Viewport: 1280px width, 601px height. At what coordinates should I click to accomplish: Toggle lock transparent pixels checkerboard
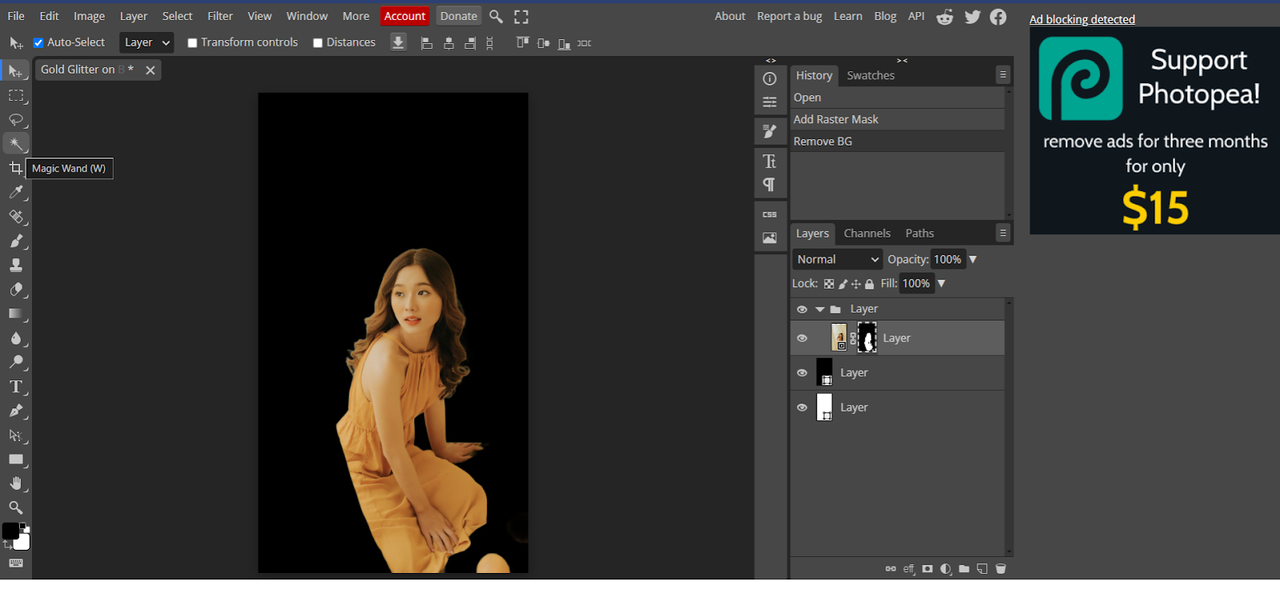pos(829,284)
